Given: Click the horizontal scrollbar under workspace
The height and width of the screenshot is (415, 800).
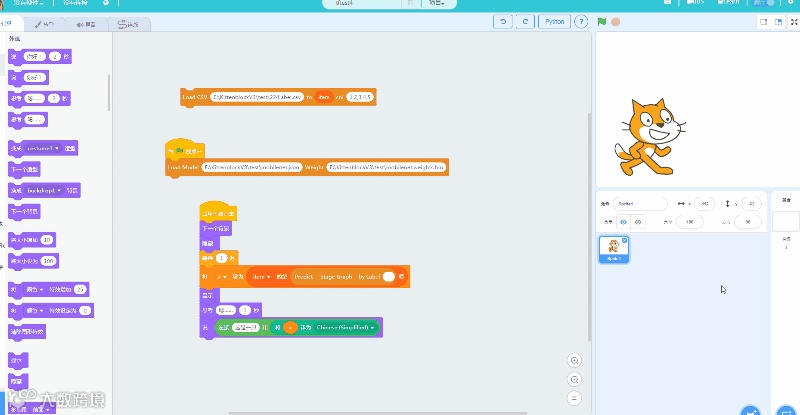Looking at the screenshot, I should click(x=378, y=413).
